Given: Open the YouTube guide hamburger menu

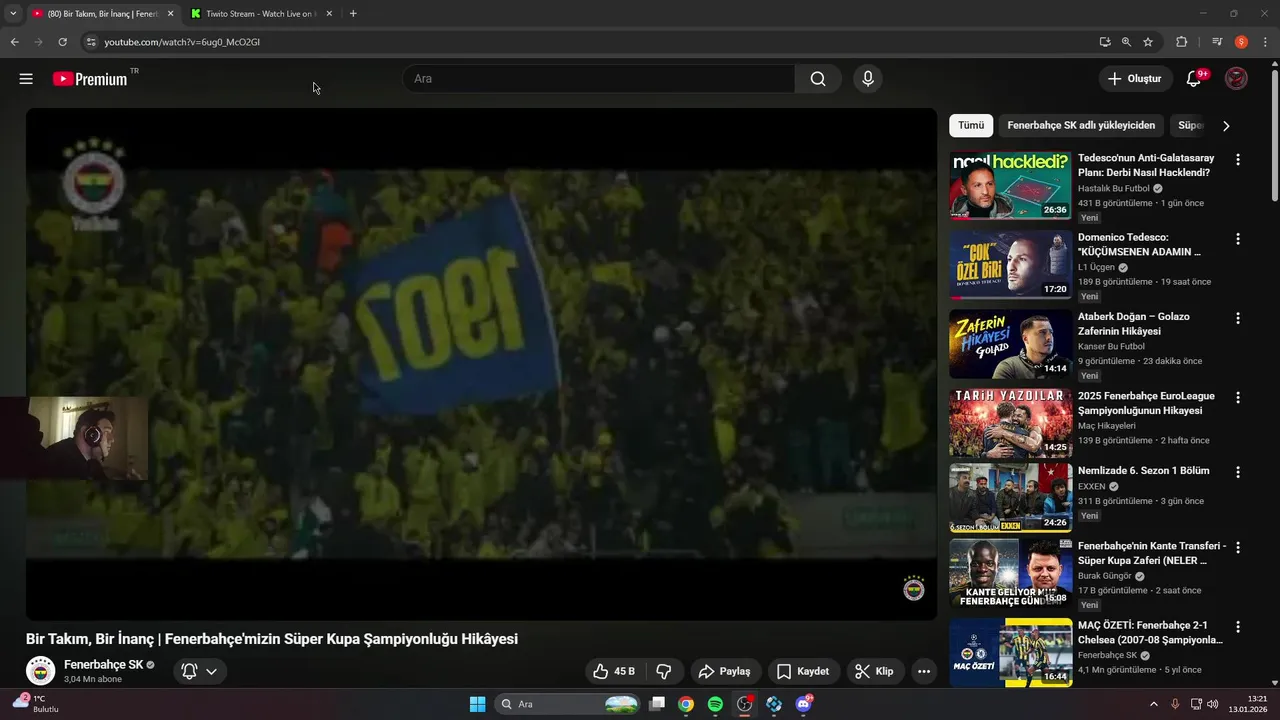Looking at the screenshot, I should click(26, 79).
